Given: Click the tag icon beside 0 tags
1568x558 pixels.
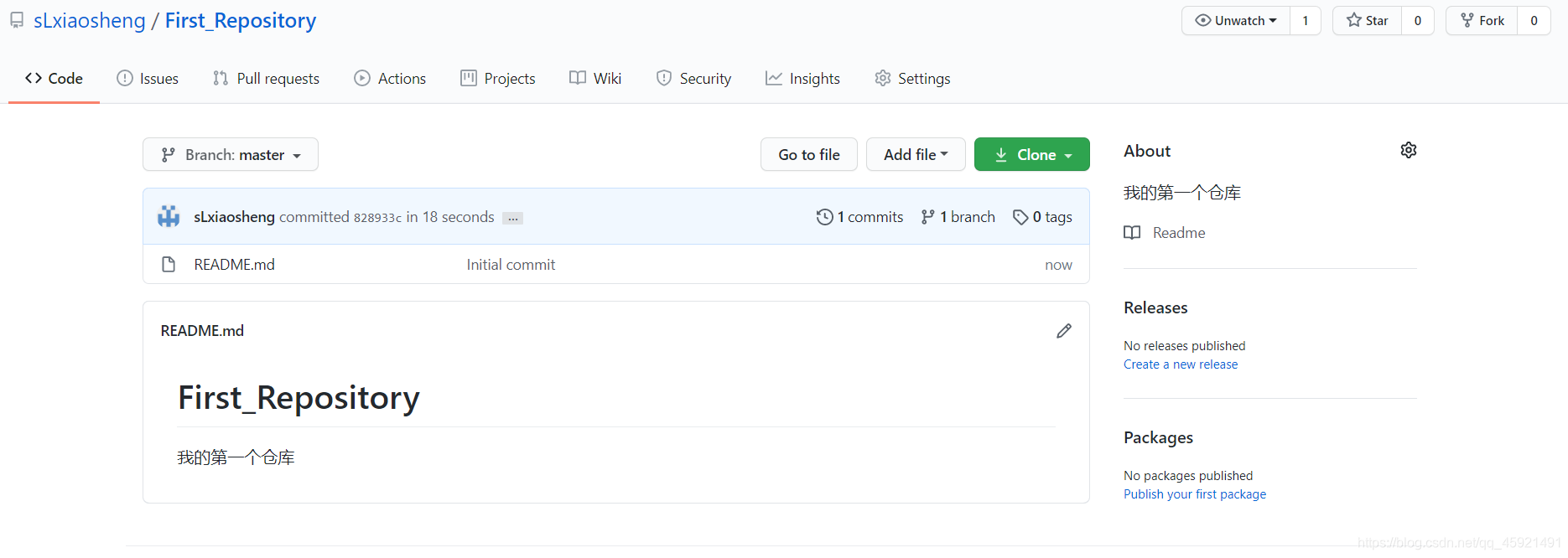Looking at the screenshot, I should click(x=1020, y=217).
